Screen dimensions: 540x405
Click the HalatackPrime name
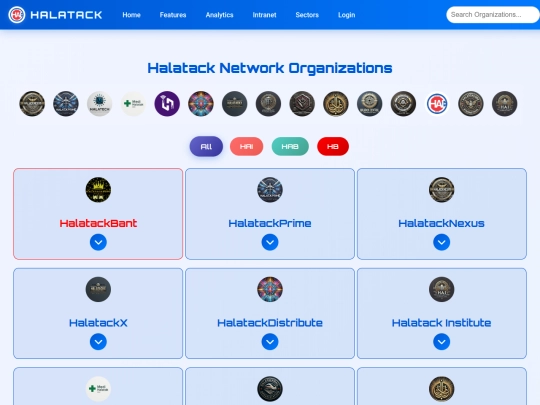pos(270,223)
